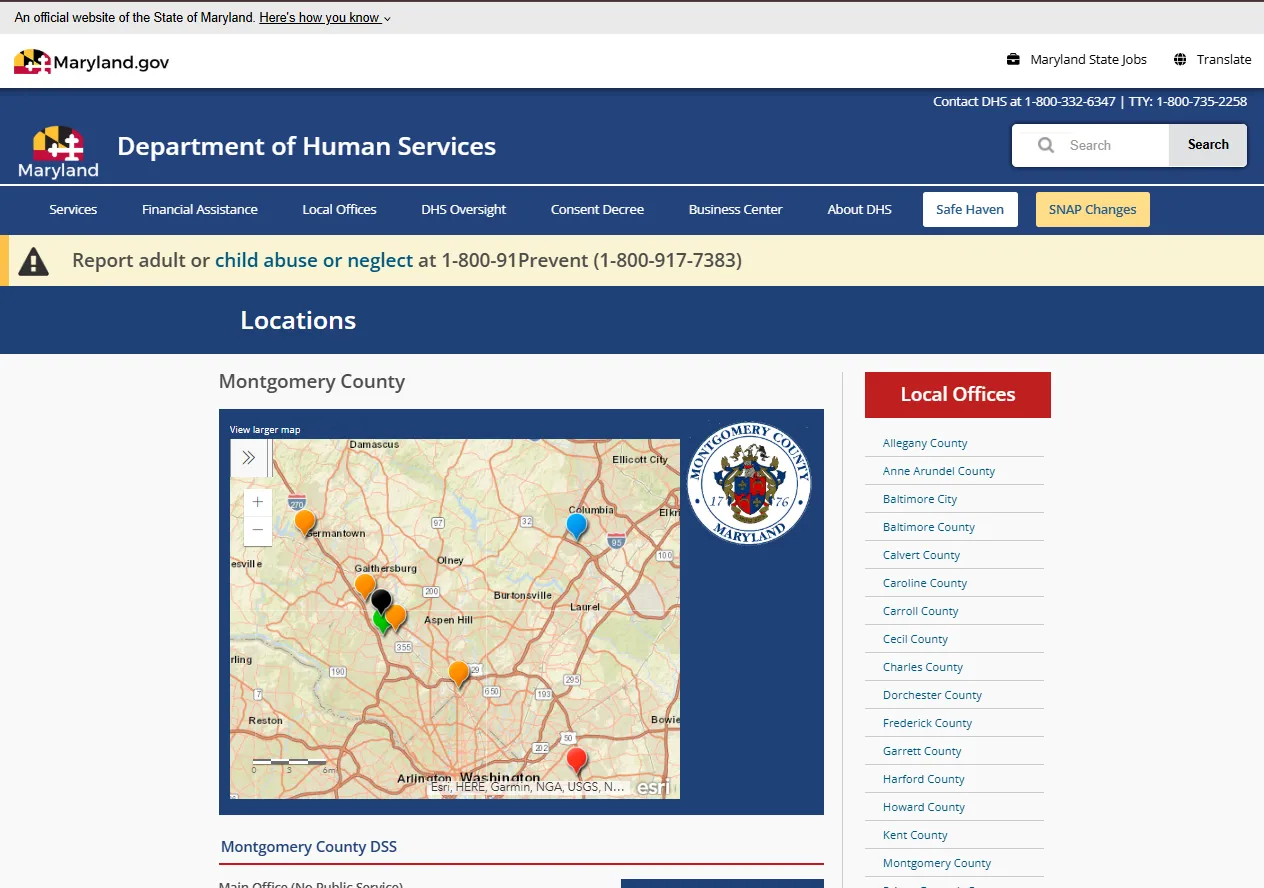The width and height of the screenshot is (1264, 888).
Task: Select the black map pin near Gaithersburg
Action: pos(381,600)
